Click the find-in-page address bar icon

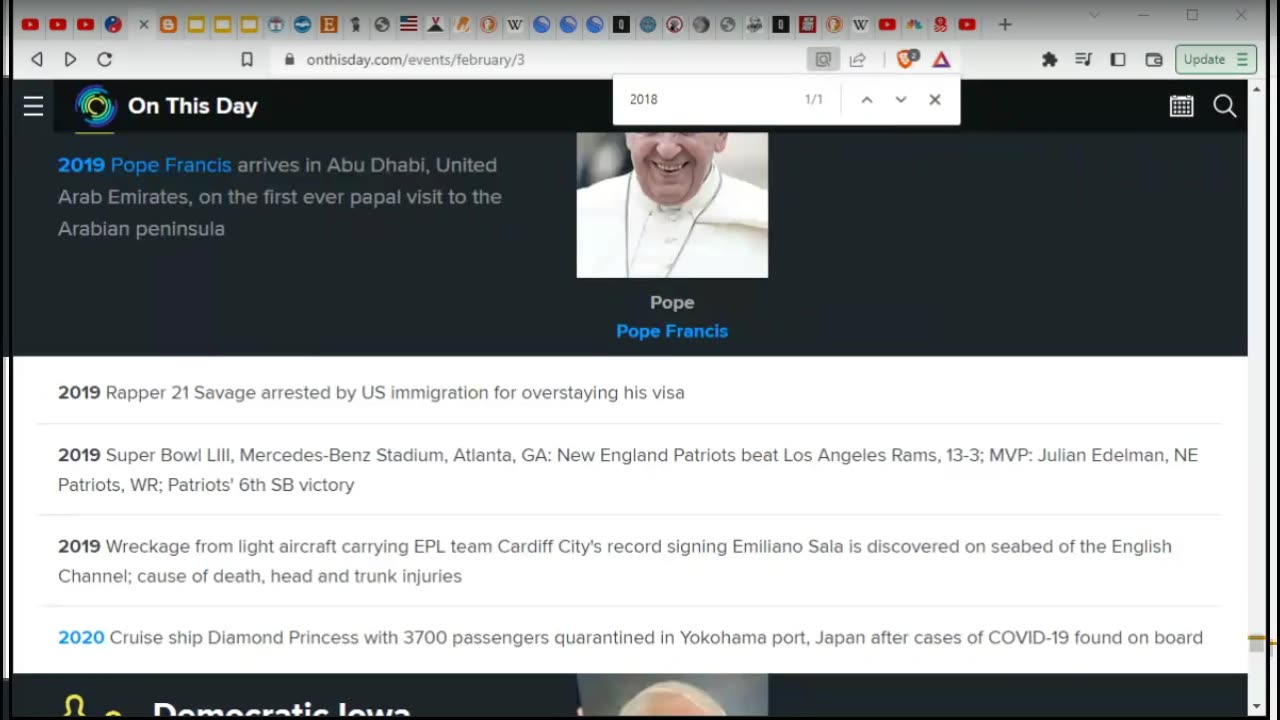pos(823,59)
